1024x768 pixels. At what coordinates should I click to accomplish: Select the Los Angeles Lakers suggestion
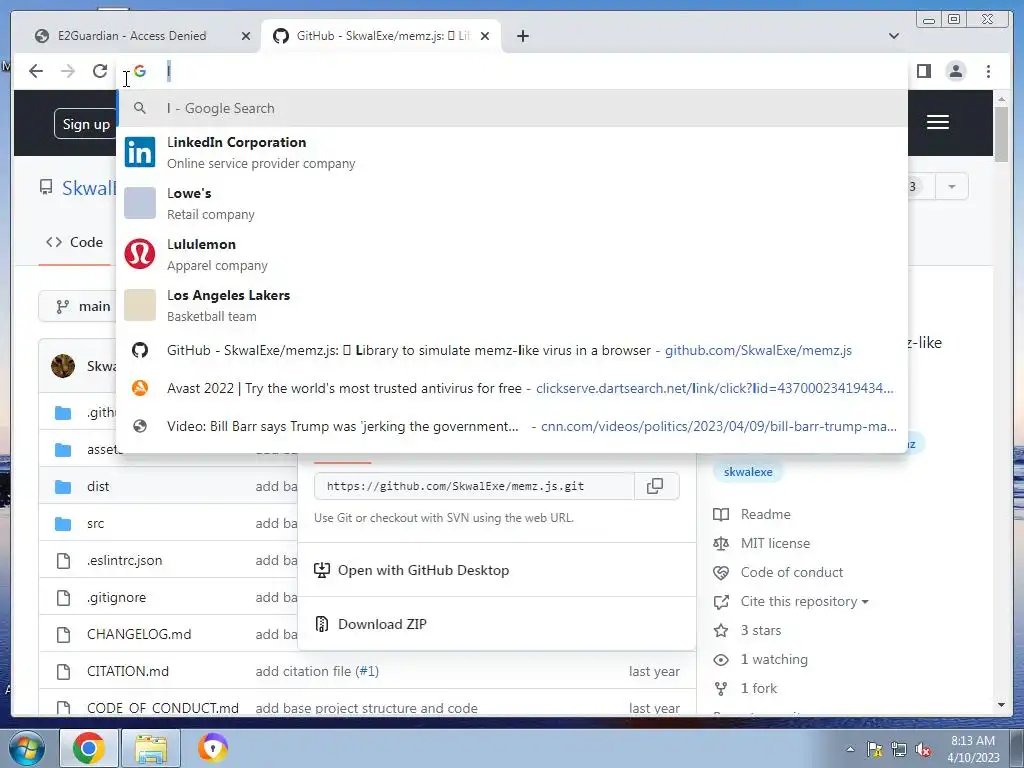(x=513, y=305)
